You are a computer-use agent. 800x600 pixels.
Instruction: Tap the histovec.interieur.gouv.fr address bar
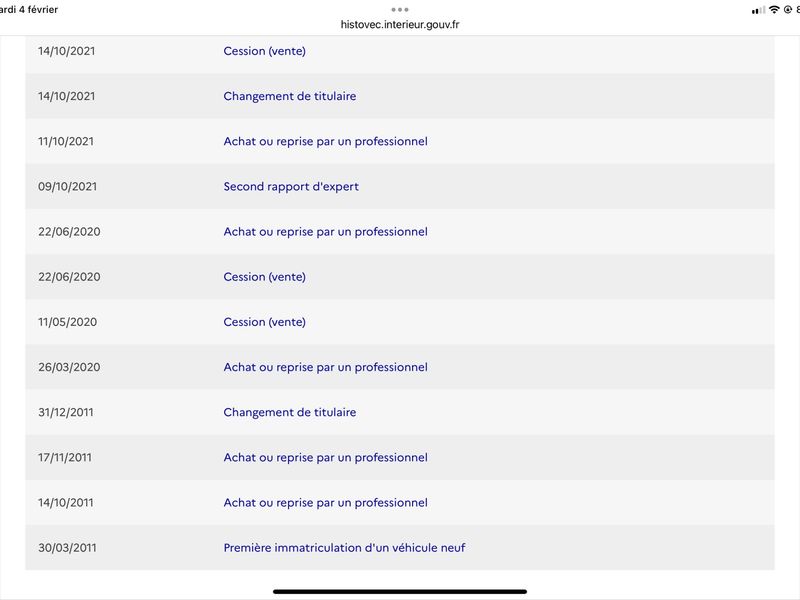coord(399,24)
